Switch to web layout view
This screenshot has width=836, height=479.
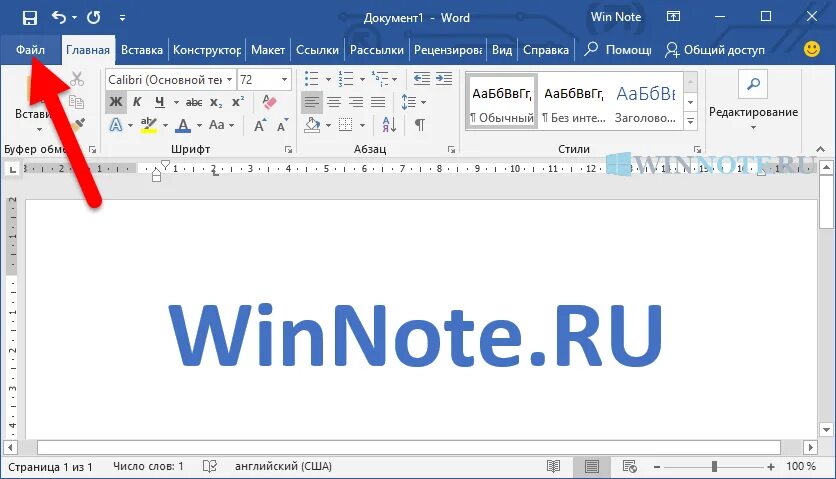(630, 467)
